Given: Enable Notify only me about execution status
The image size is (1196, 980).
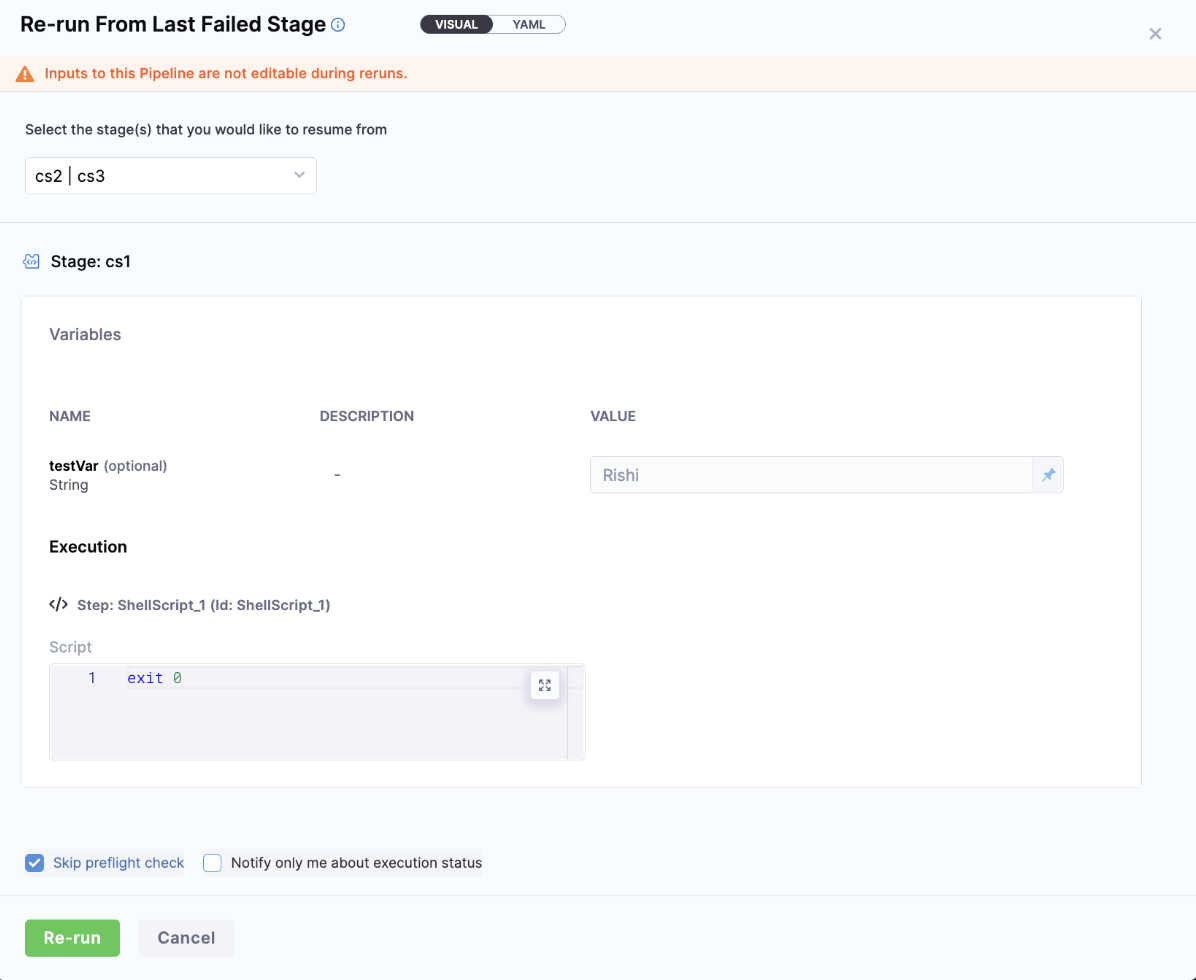Looking at the screenshot, I should (212, 863).
